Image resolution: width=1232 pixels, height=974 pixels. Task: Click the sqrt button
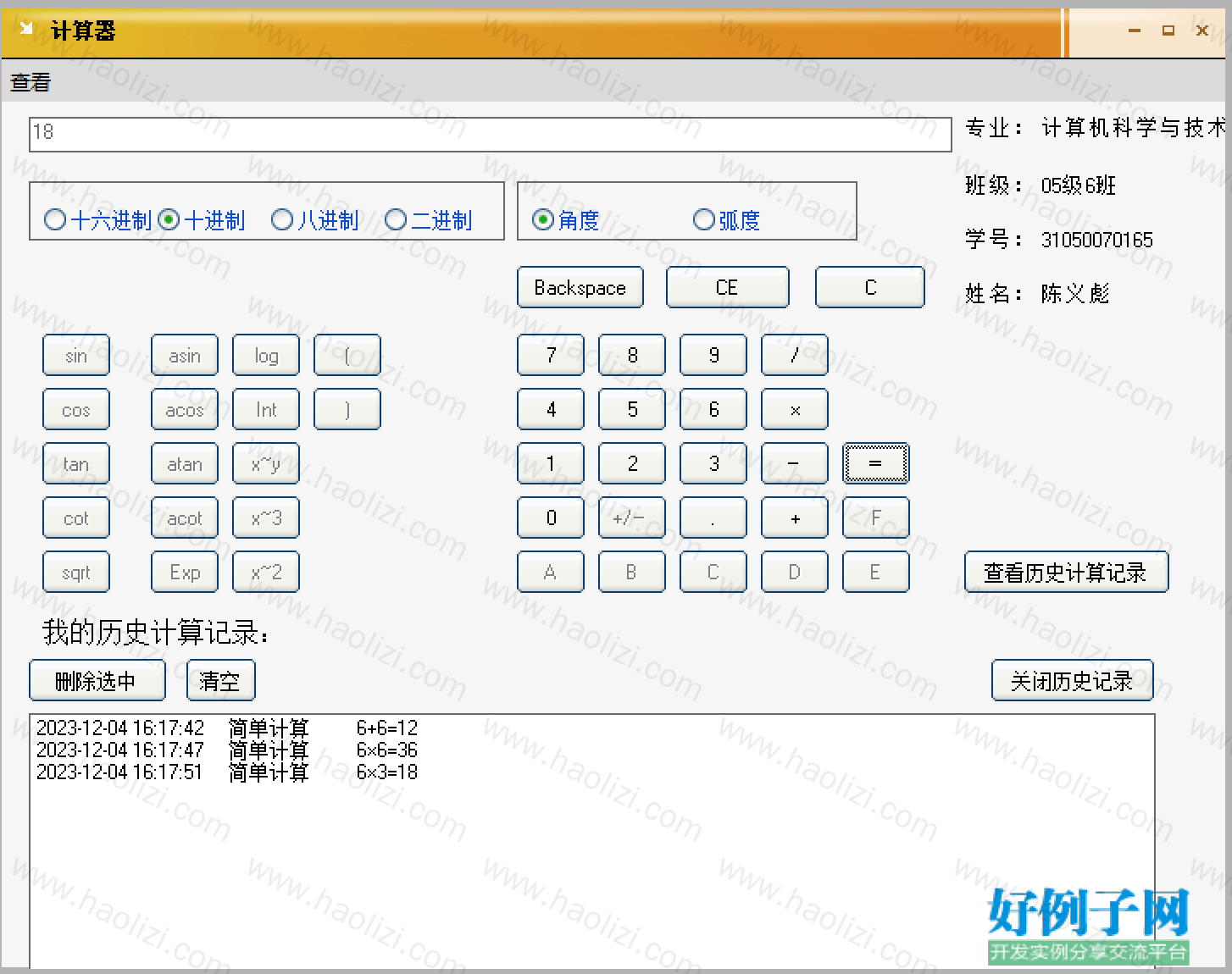[x=76, y=572]
